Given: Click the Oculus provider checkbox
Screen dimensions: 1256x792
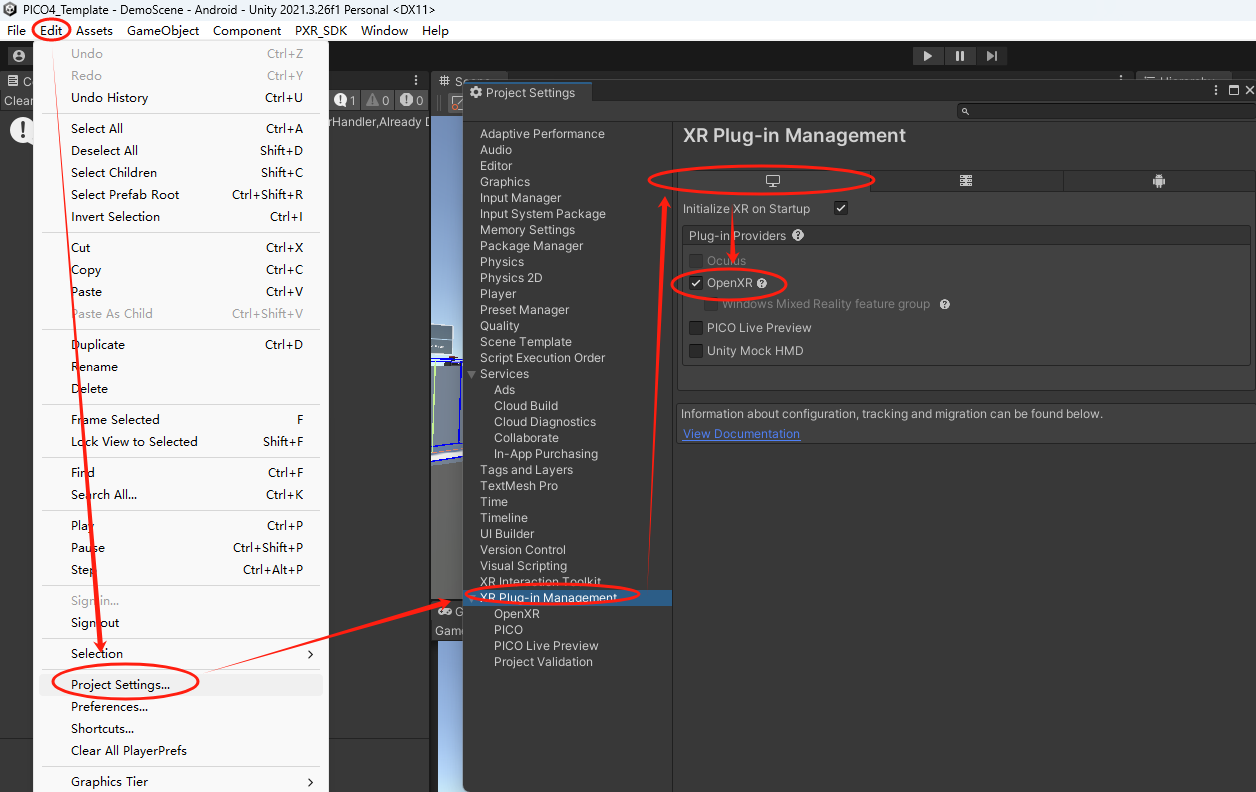Looking at the screenshot, I should (696, 260).
